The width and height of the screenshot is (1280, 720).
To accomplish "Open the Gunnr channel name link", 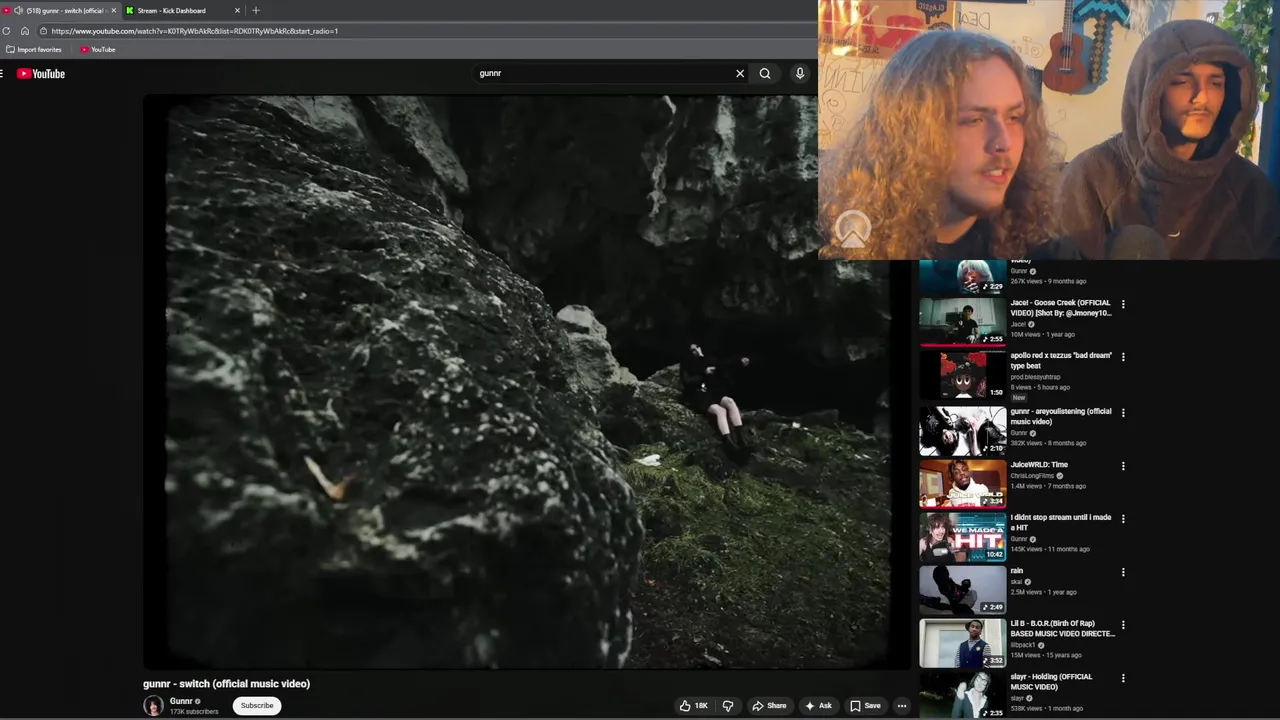I will 181,701.
